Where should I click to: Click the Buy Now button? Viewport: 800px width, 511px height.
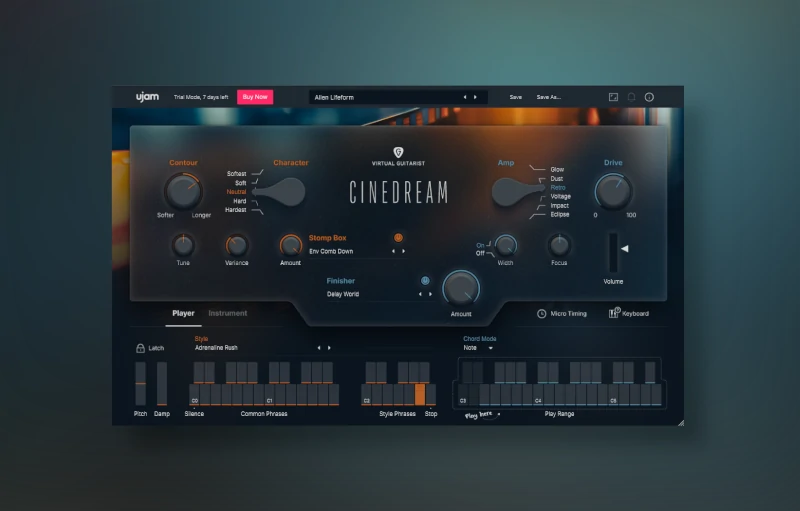click(255, 97)
